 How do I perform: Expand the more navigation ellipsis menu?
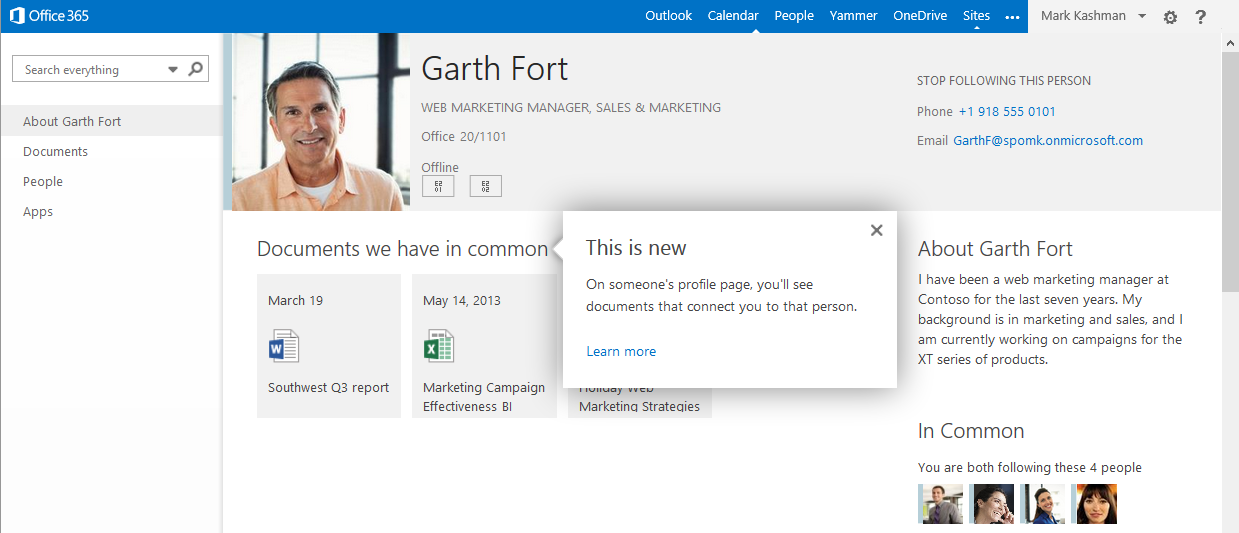click(1012, 17)
